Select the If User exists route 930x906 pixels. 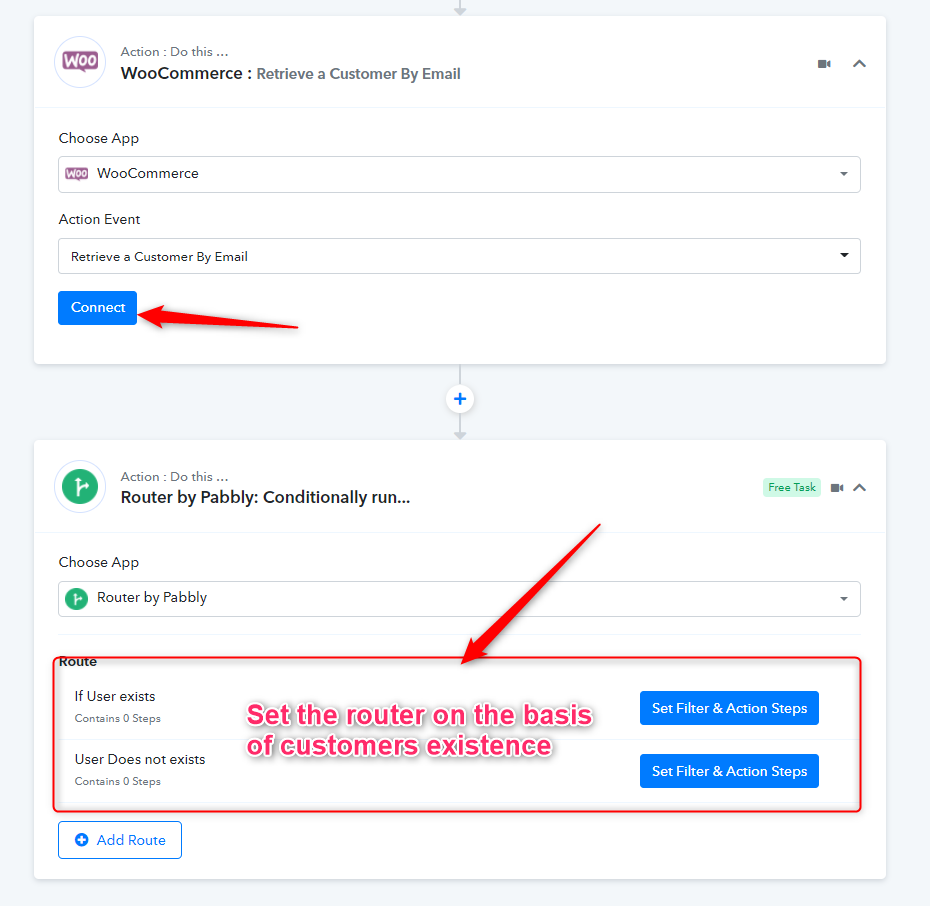coord(115,696)
